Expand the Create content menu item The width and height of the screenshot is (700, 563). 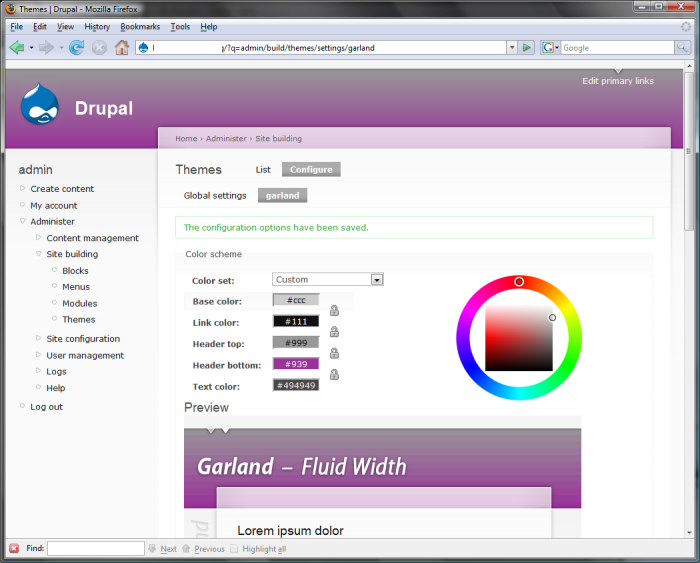click(x=22, y=188)
